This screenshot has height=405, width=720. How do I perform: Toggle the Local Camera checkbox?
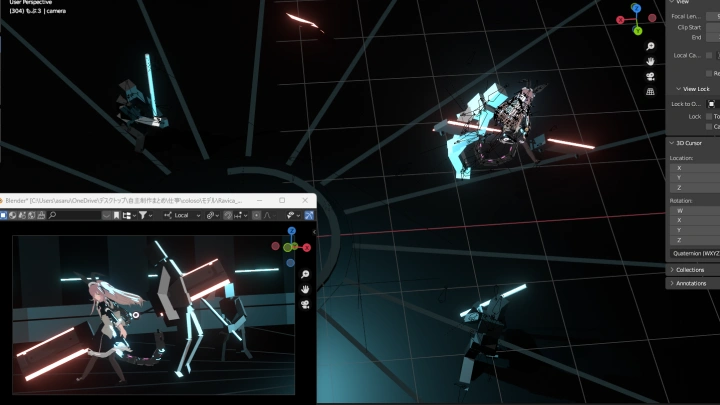[x=709, y=55]
